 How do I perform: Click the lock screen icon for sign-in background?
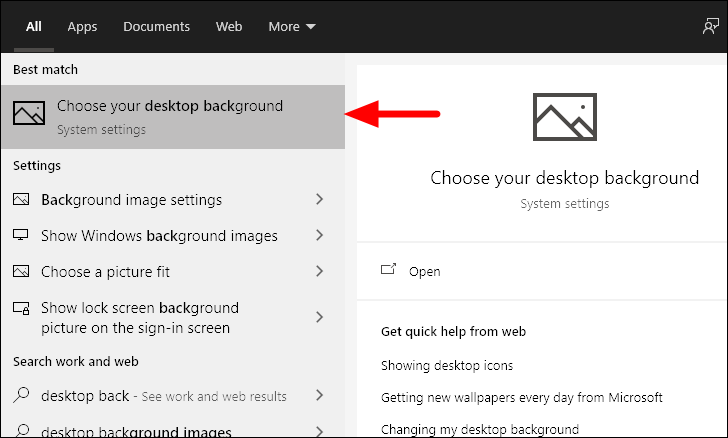click(21, 308)
